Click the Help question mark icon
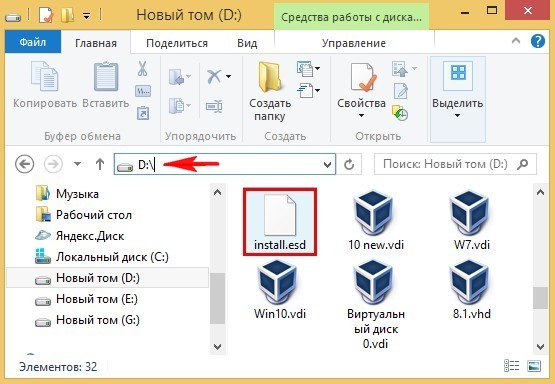The height and width of the screenshot is (384, 555). pyautogui.click(x=537, y=42)
